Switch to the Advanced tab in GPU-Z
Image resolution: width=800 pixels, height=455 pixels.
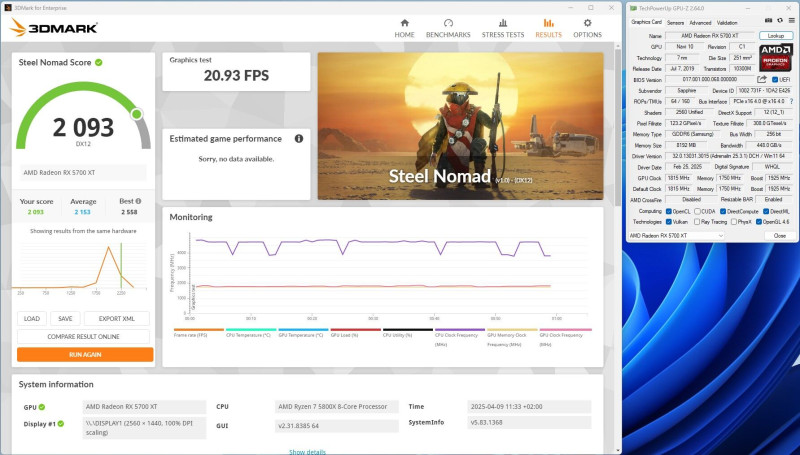700,22
